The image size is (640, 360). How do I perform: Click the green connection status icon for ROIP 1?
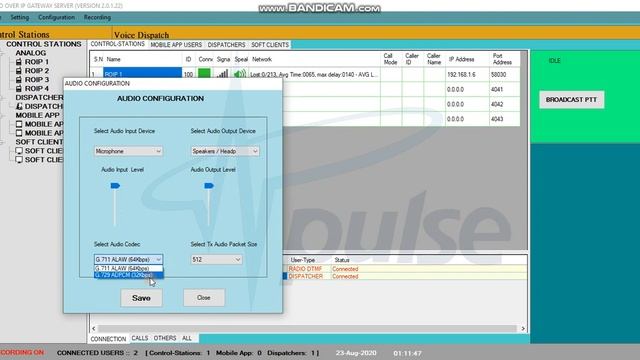click(x=204, y=73)
